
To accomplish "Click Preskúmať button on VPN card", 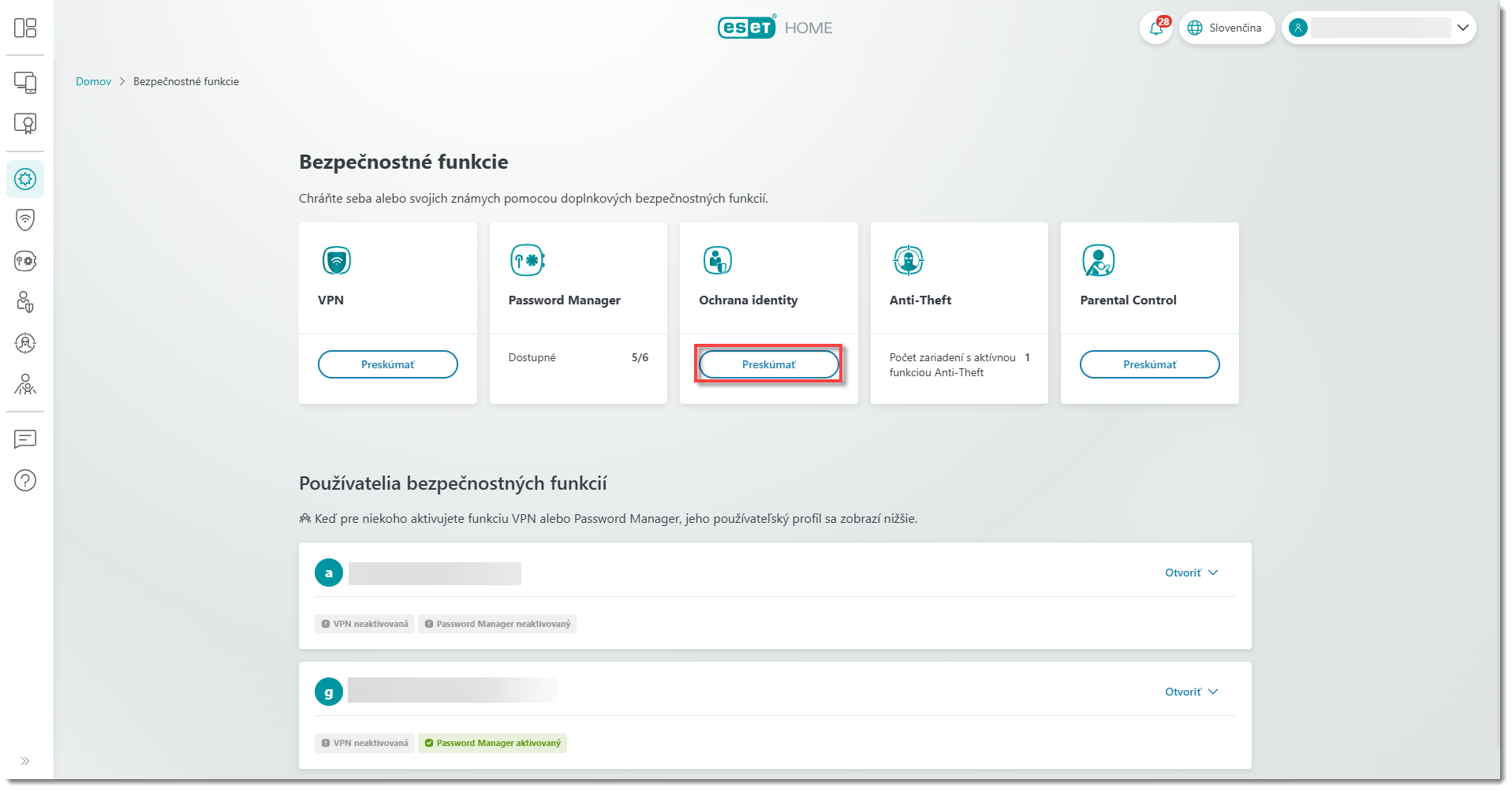I will 387,364.
